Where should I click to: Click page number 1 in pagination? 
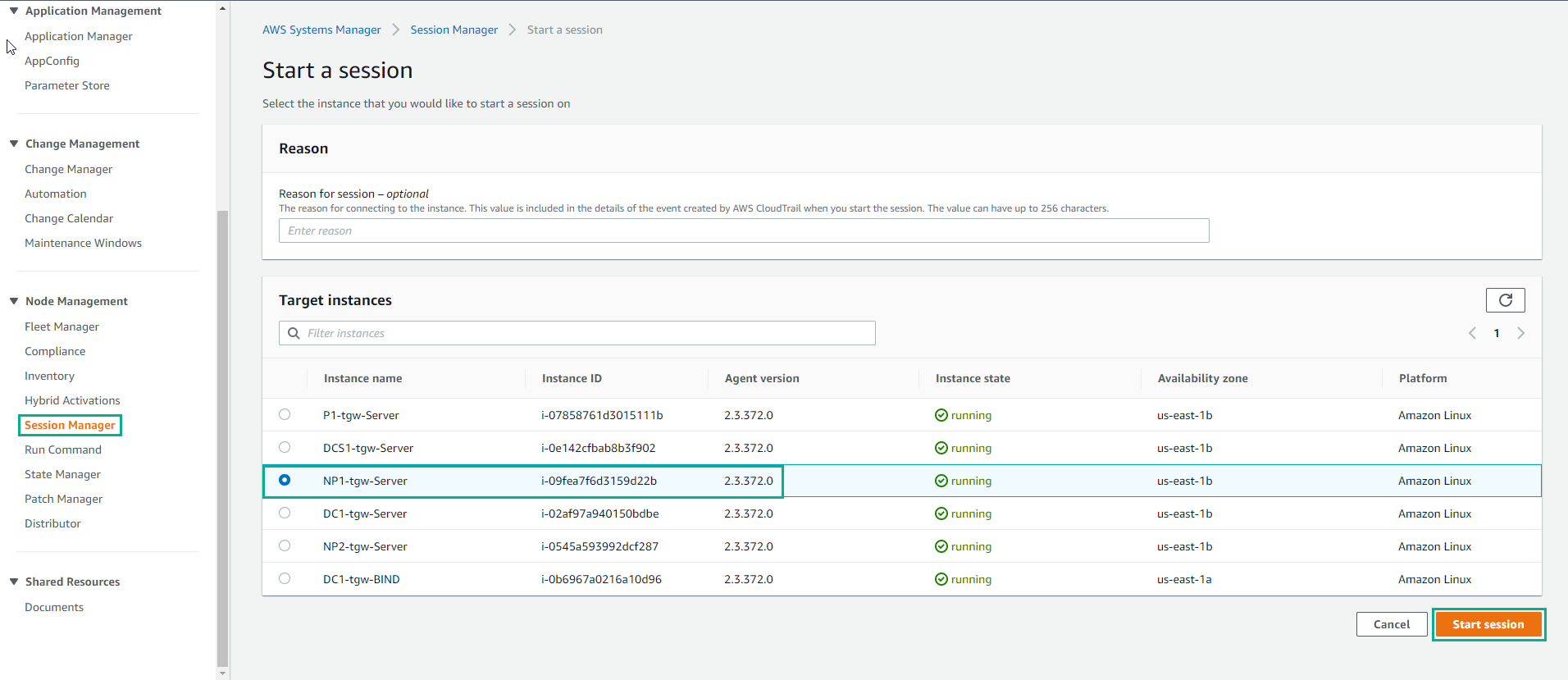tap(1497, 333)
